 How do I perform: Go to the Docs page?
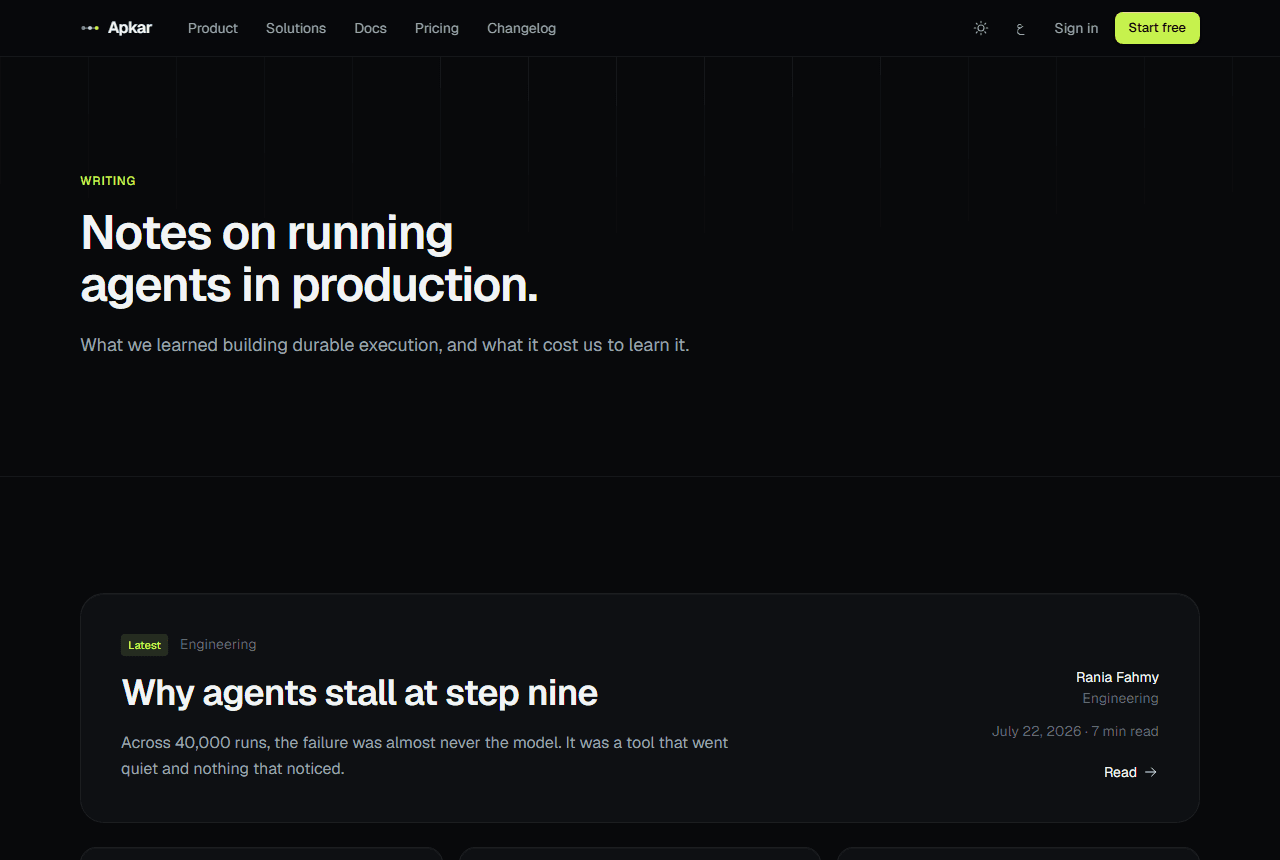(x=370, y=28)
